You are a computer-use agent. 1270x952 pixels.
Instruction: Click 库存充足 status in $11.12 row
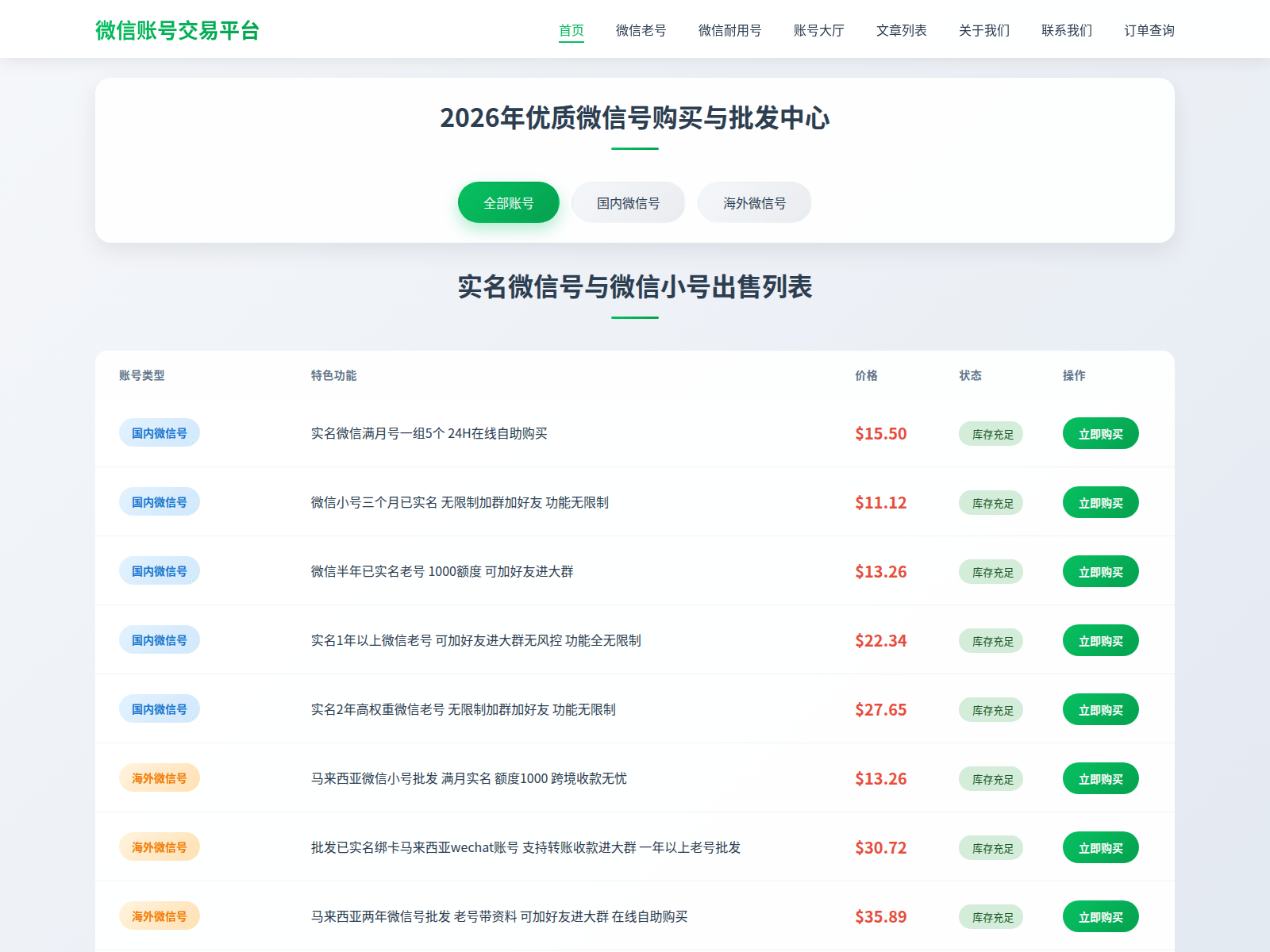(991, 503)
